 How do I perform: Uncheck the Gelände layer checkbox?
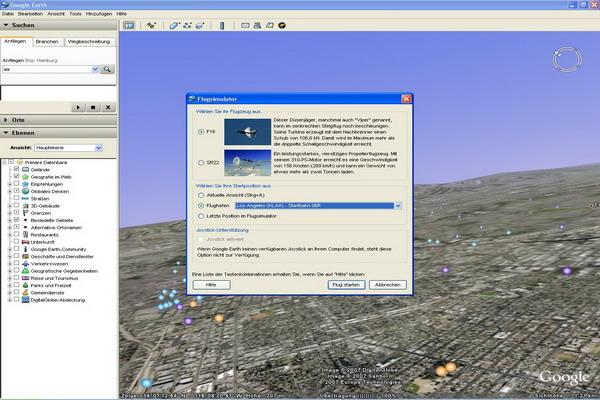tap(16, 169)
